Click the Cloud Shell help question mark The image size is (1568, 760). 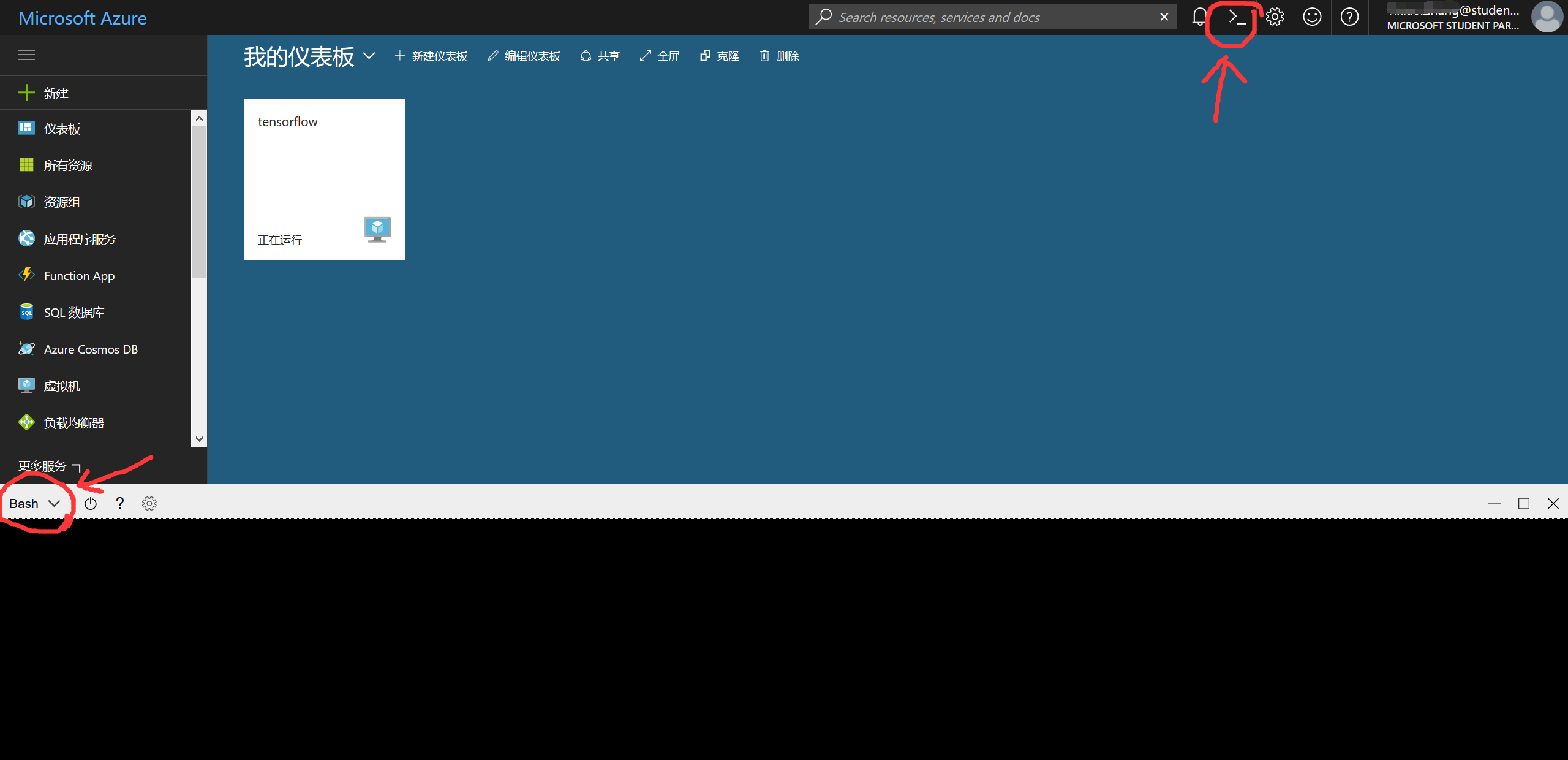pos(120,504)
